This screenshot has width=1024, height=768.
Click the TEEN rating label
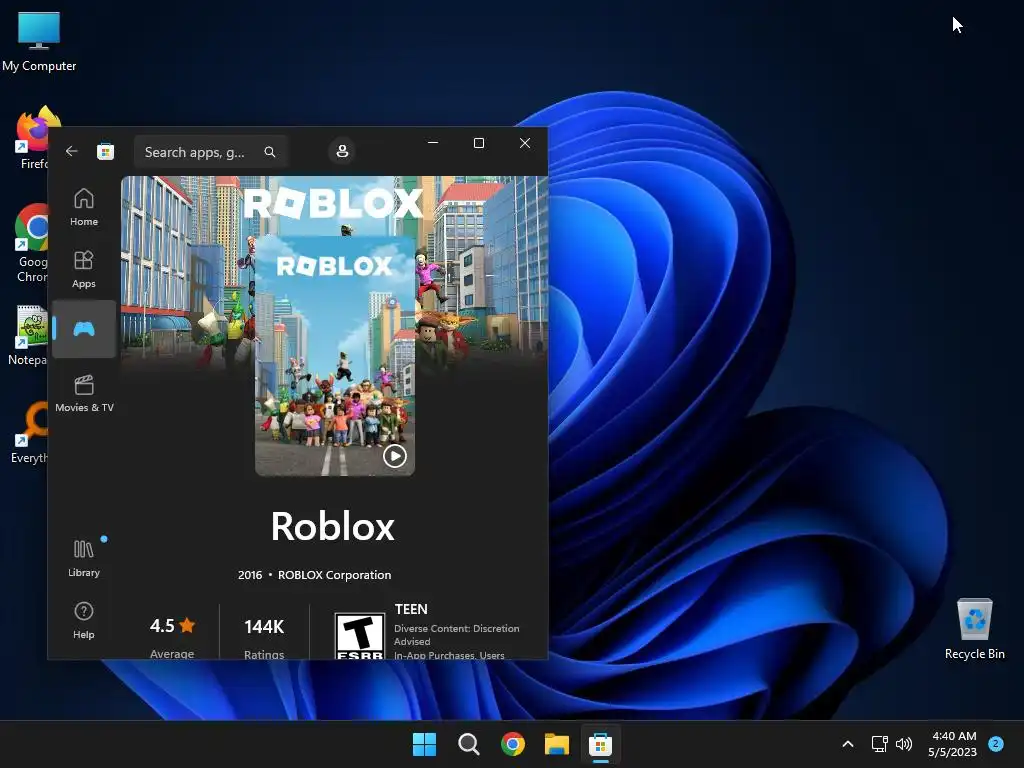(411, 609)
